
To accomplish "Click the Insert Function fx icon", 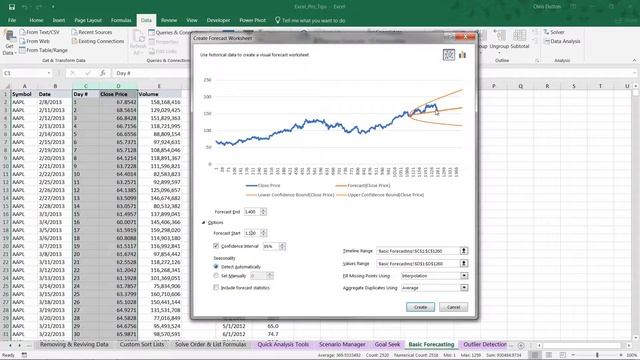I will [x=103, y=73].
